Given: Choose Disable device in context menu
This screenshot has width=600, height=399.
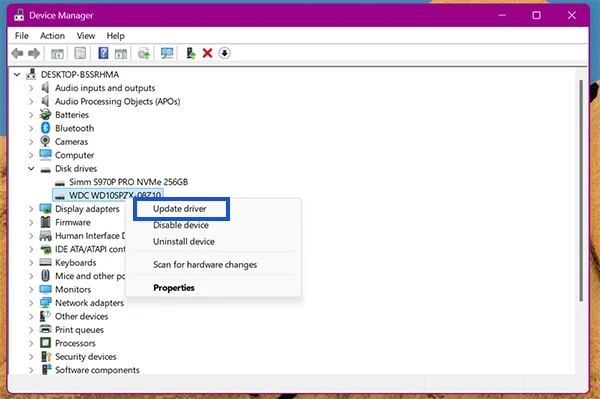Looking at the screenshot, I should pos(181,225).
